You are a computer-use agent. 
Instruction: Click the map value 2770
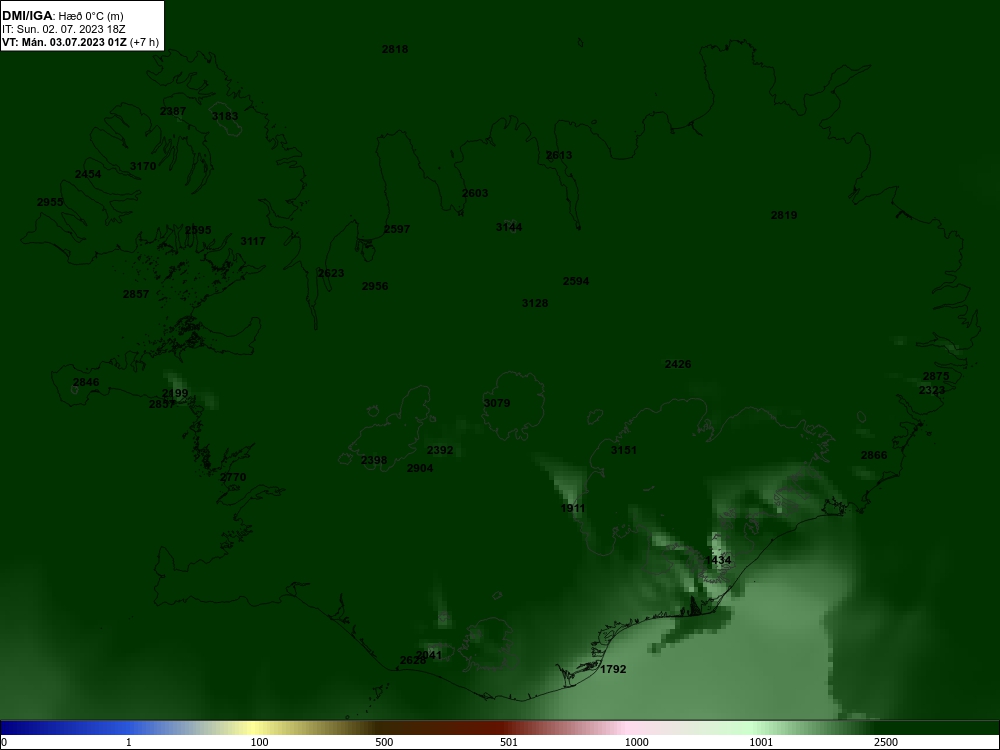(x=233, y=478)
